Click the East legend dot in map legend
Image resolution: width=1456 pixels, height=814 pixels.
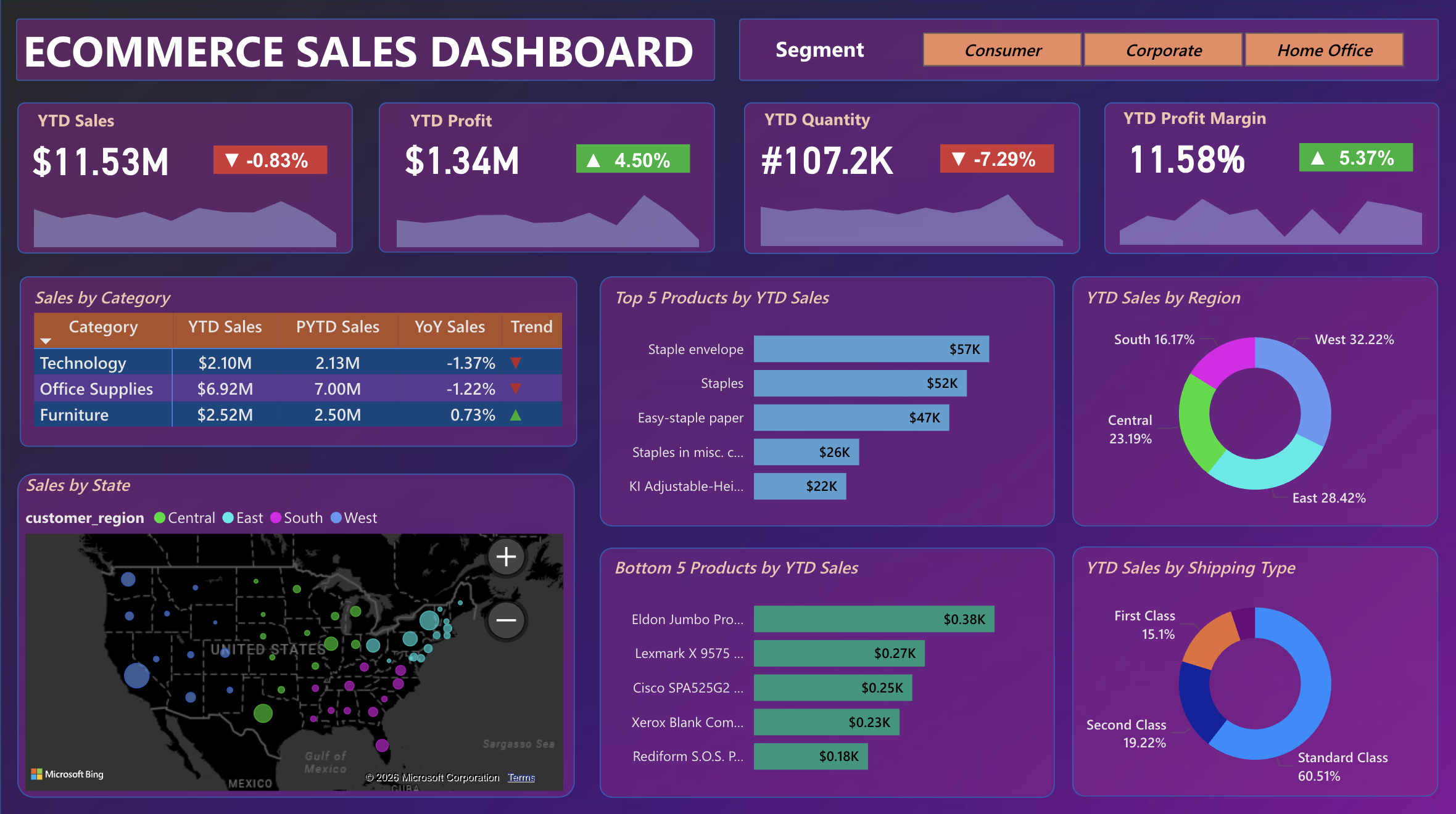tap(228, 518)
